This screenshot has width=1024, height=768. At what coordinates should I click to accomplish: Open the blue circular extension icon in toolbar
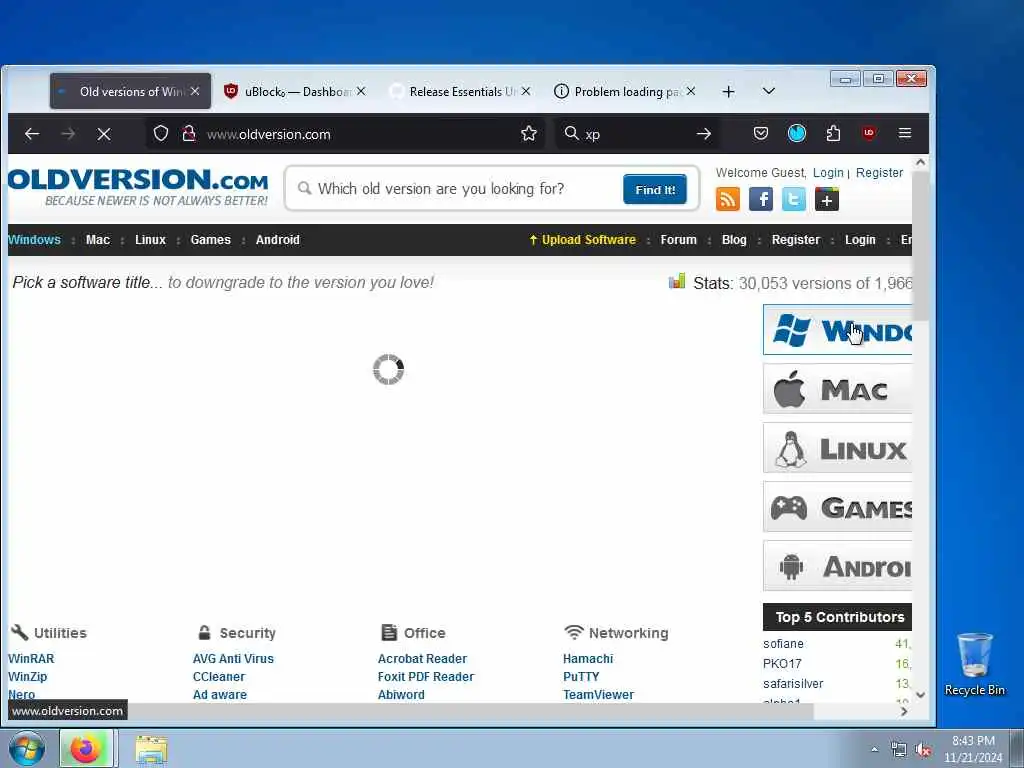(x=797, y=133)
